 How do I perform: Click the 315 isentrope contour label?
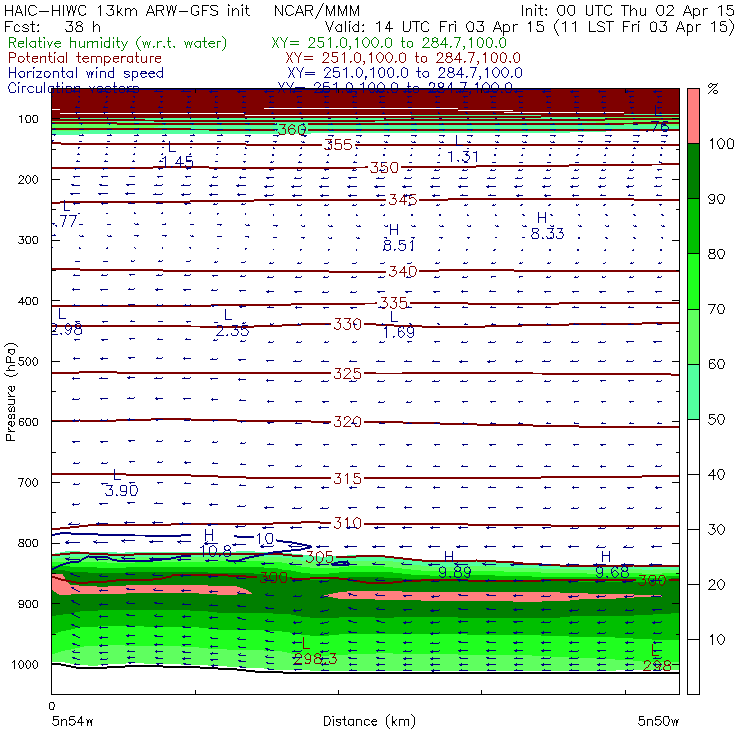(x=348, y=479)
